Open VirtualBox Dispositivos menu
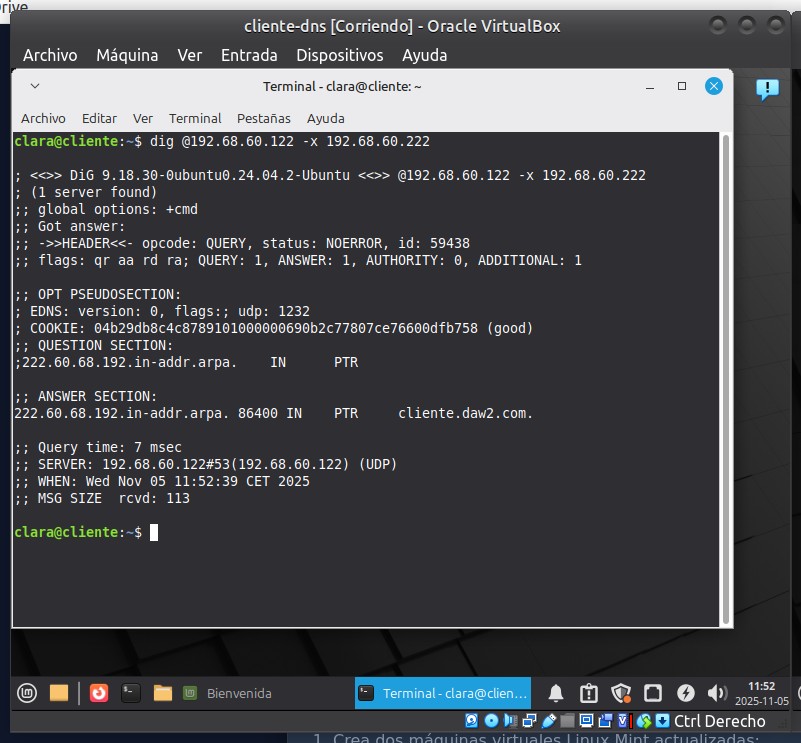This screenshot has width=801, height=743. pos(339,55)
